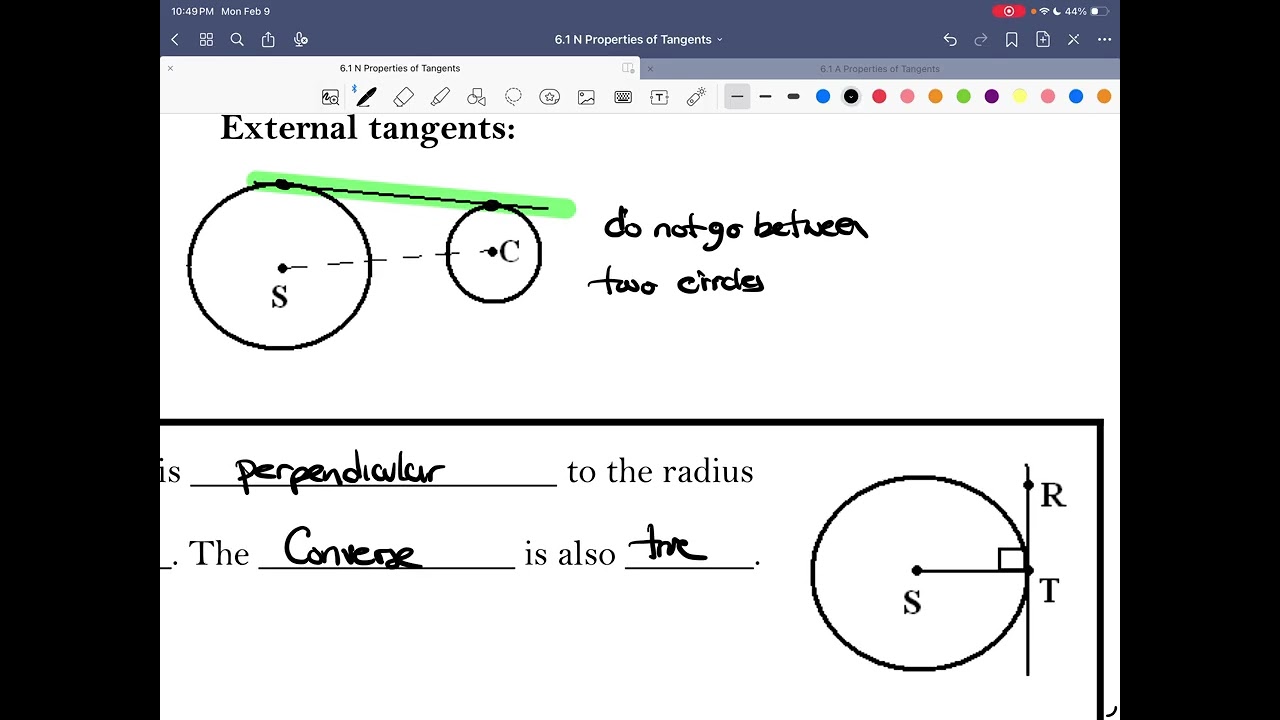The width and height of the screenshot is (1280, 720).
Task: Select the Highlighter tool
Action: coord(440,97)
